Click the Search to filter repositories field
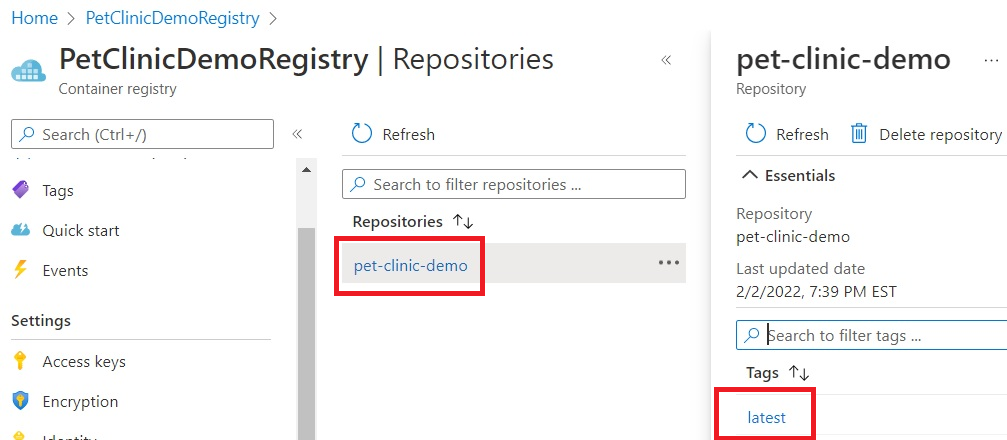Viewport: 1007px width, 440px height. [x=514, y=184]
